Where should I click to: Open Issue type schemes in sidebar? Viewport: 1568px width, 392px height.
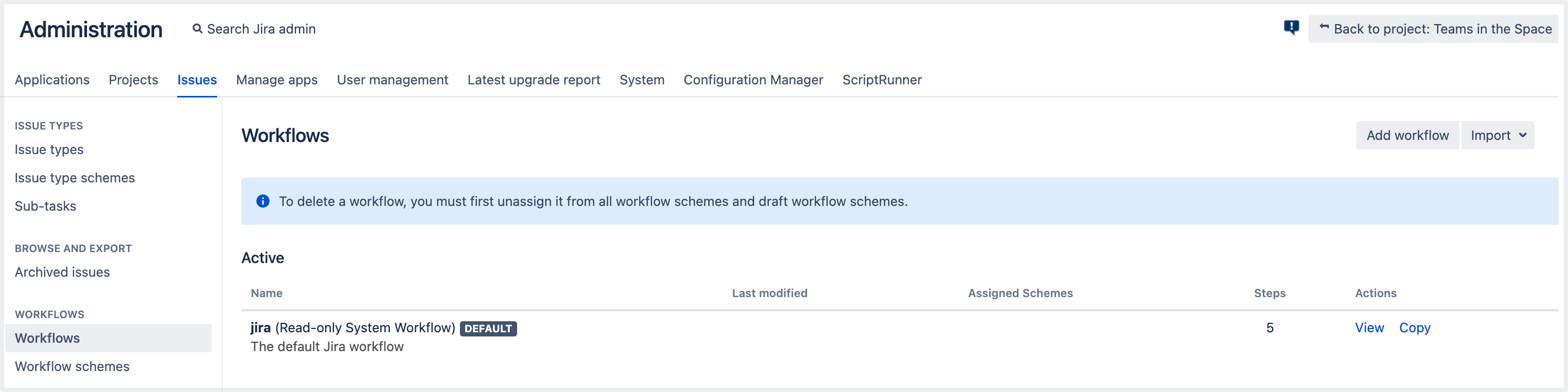coord(75,178)
